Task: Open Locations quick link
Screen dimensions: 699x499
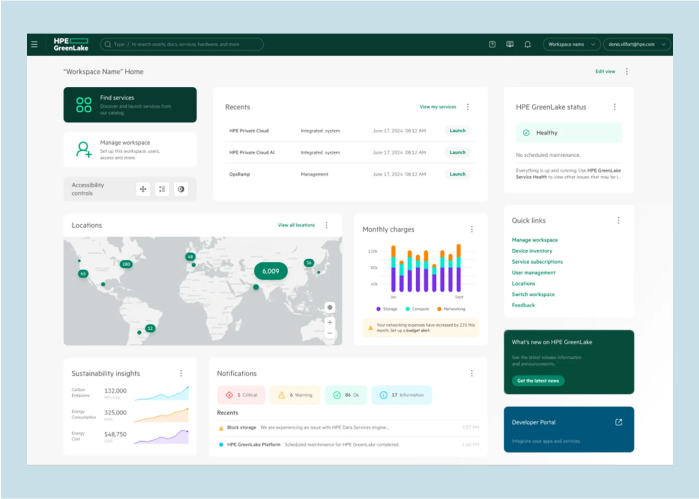Action: (523, 284)
